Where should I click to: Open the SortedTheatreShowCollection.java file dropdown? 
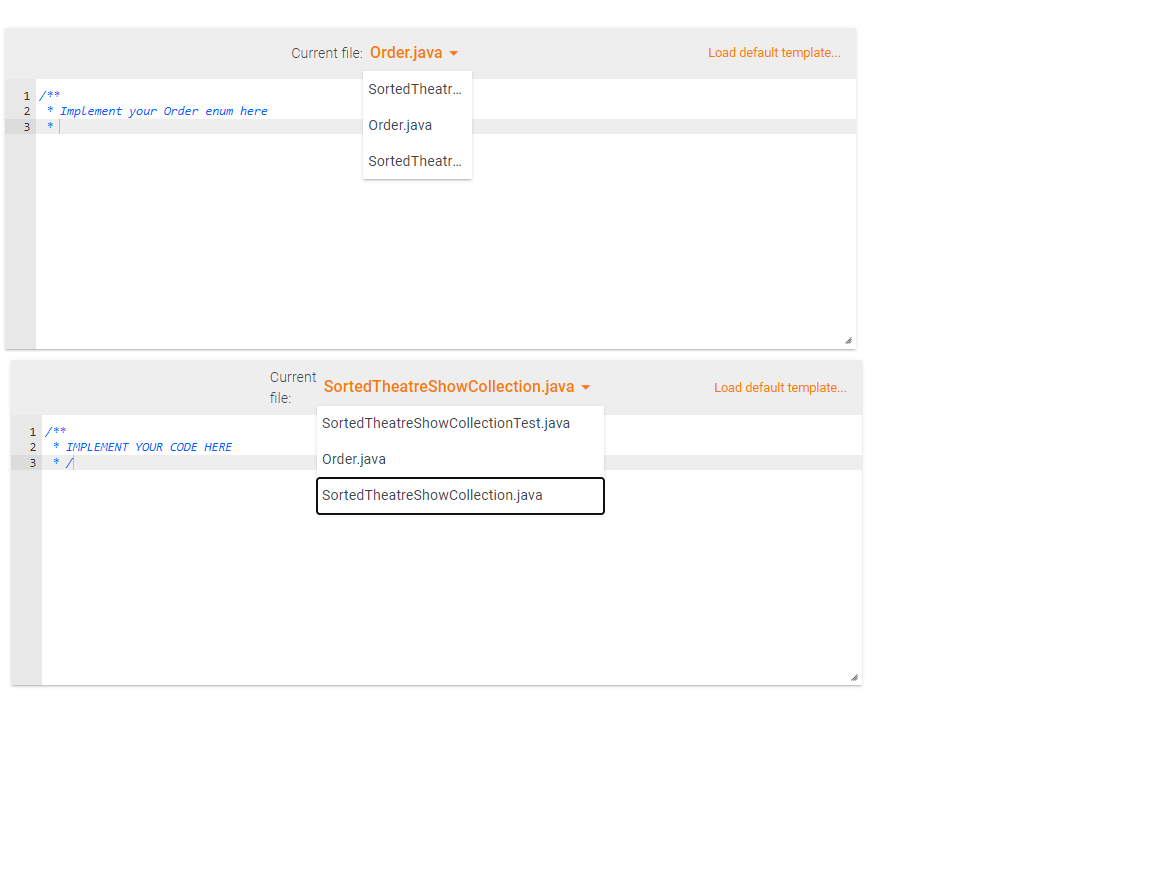[456, 386]
